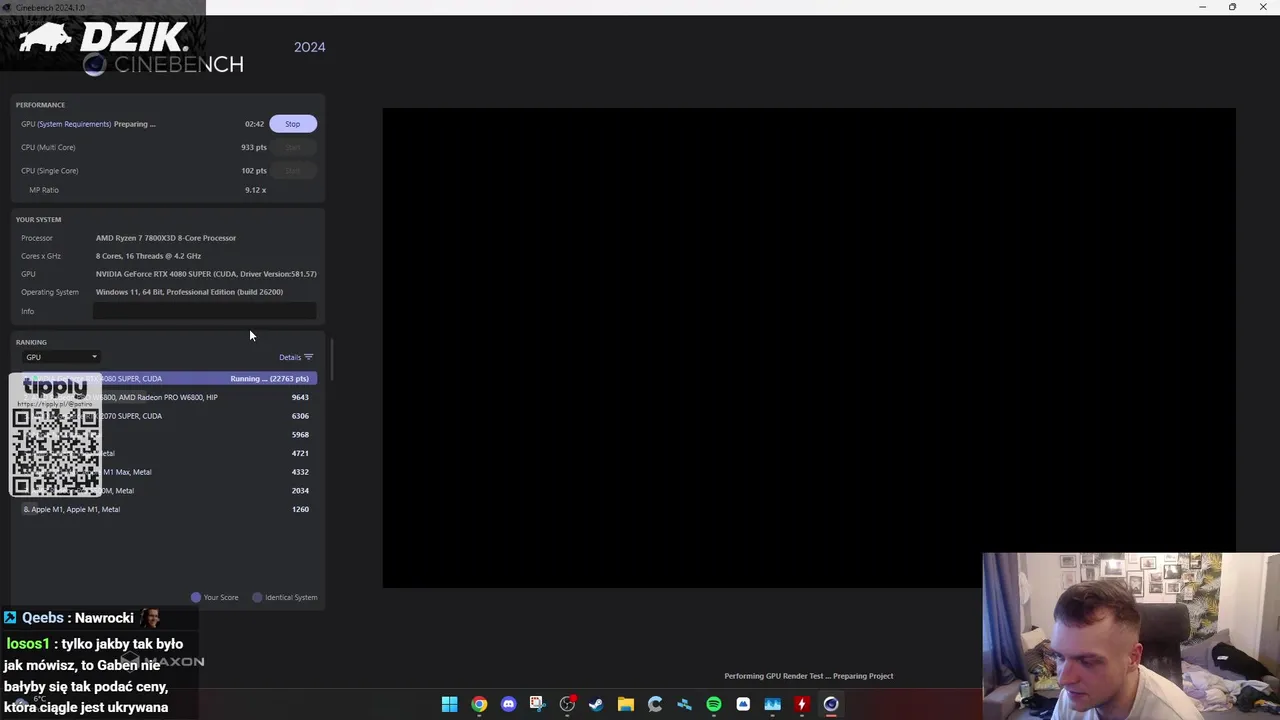Open File Explorer from taskbar

[625, 704]
